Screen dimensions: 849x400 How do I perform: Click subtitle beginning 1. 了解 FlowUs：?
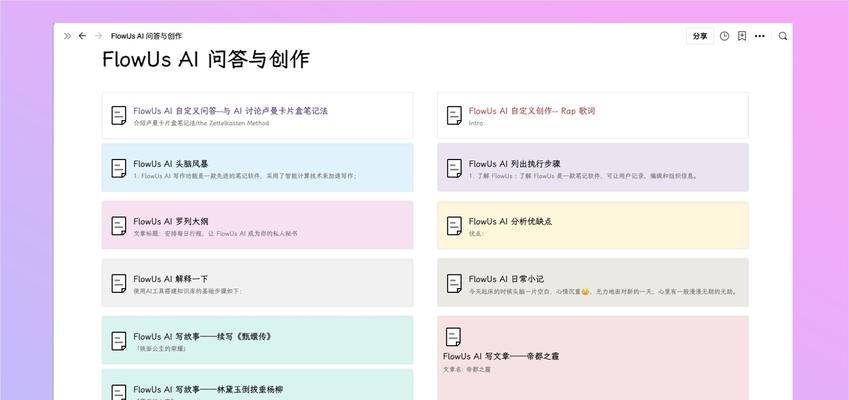(x=584, y=176)
